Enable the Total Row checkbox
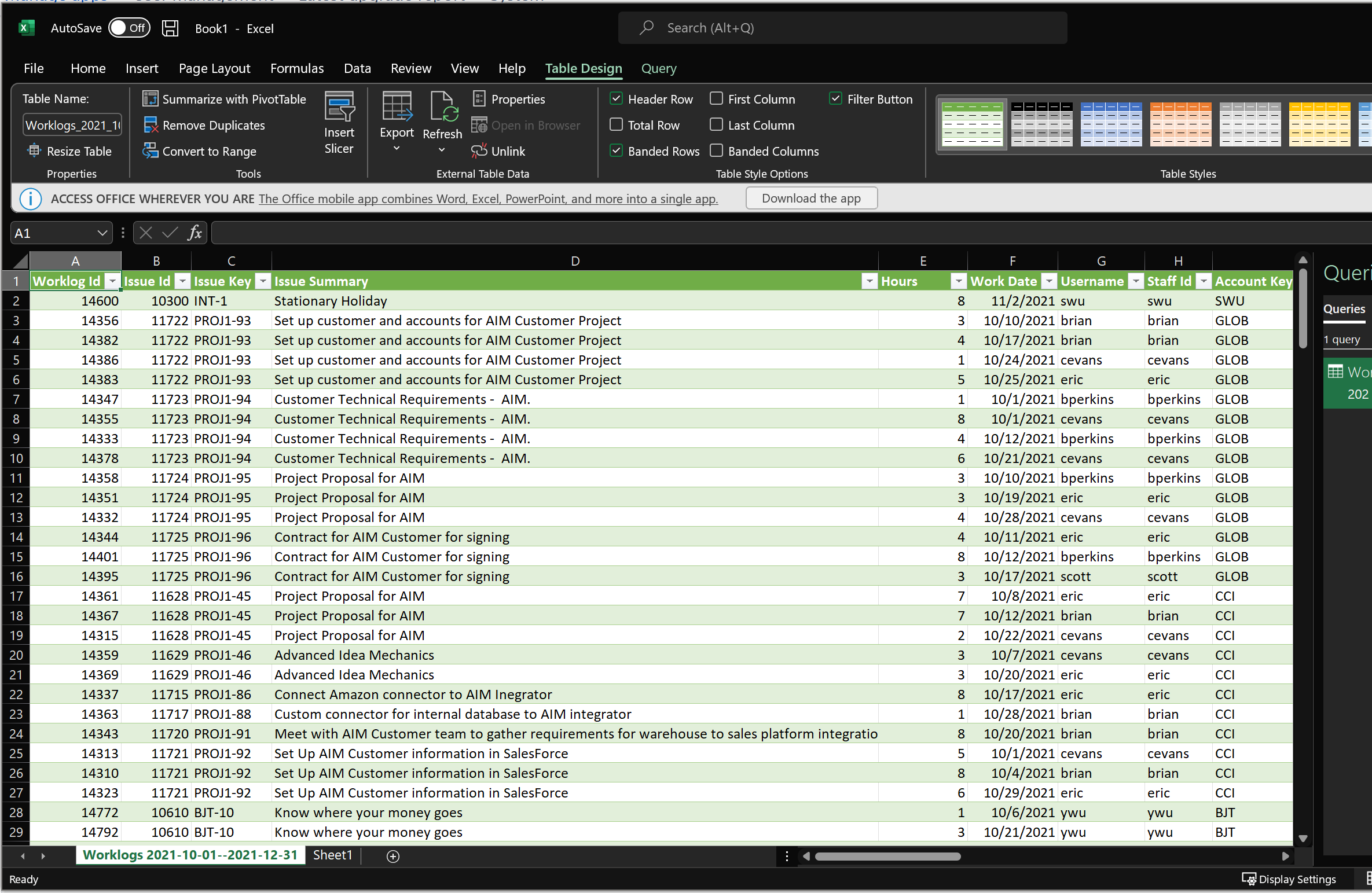This screenshot has height=893, width=1372. [x=617, y=125]
